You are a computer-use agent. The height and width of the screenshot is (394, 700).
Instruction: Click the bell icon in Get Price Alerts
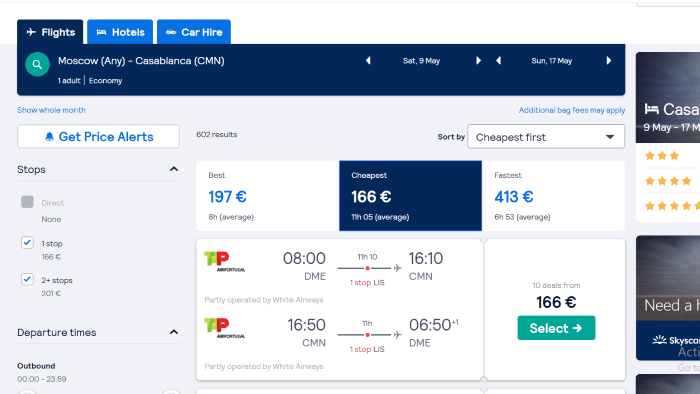coord(50,137)
